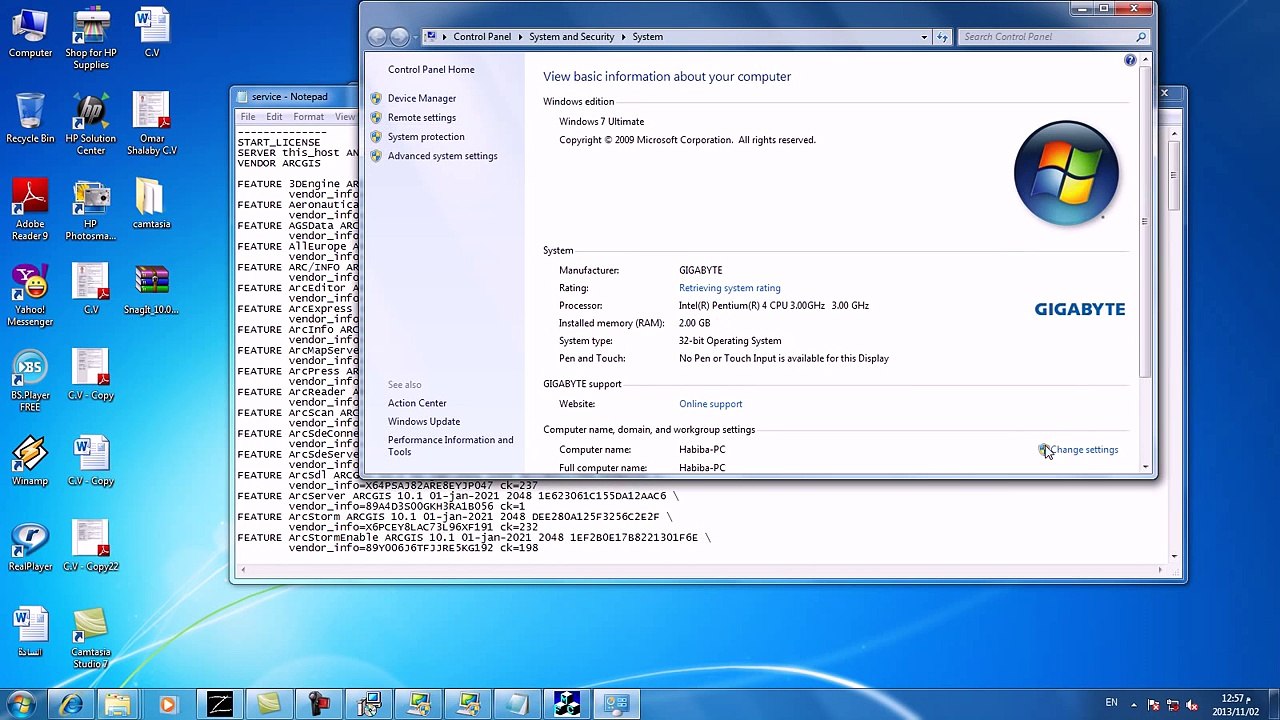Click the EN language indicator in taskbar
The height and width of the screenshot is (720, 1280).
(1111, 703)
